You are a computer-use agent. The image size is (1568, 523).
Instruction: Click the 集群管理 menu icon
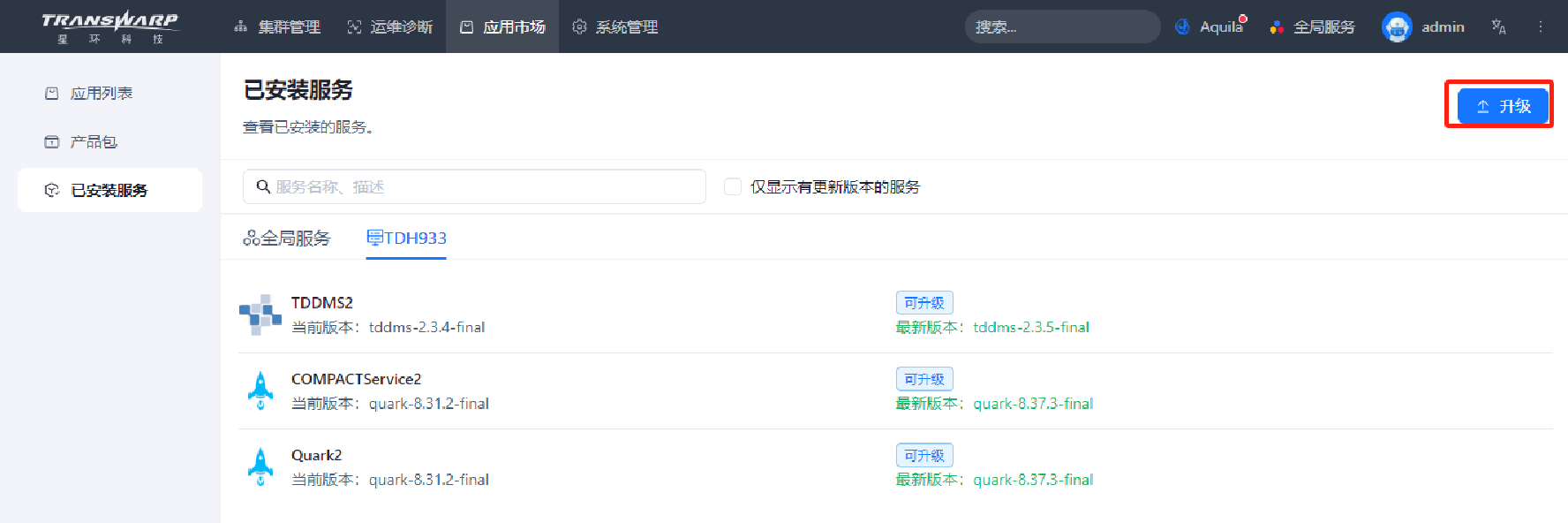240,27
